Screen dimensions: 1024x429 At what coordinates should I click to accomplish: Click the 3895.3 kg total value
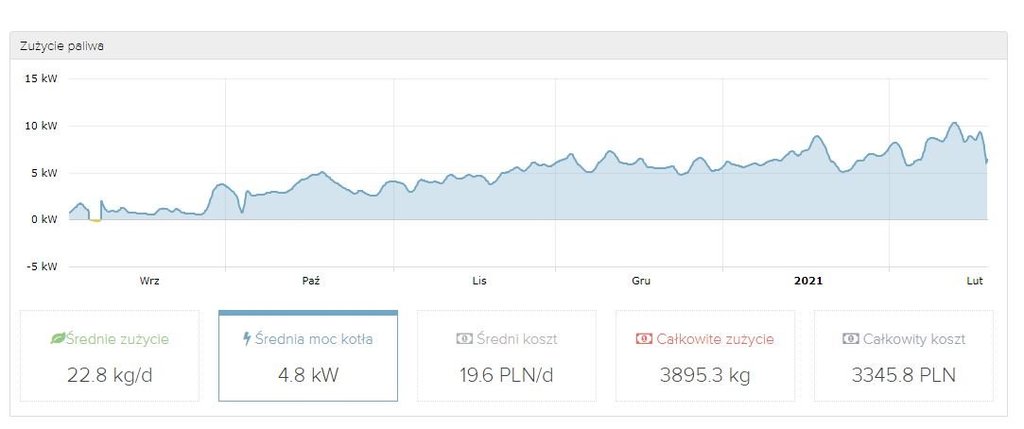coord(704,376)
